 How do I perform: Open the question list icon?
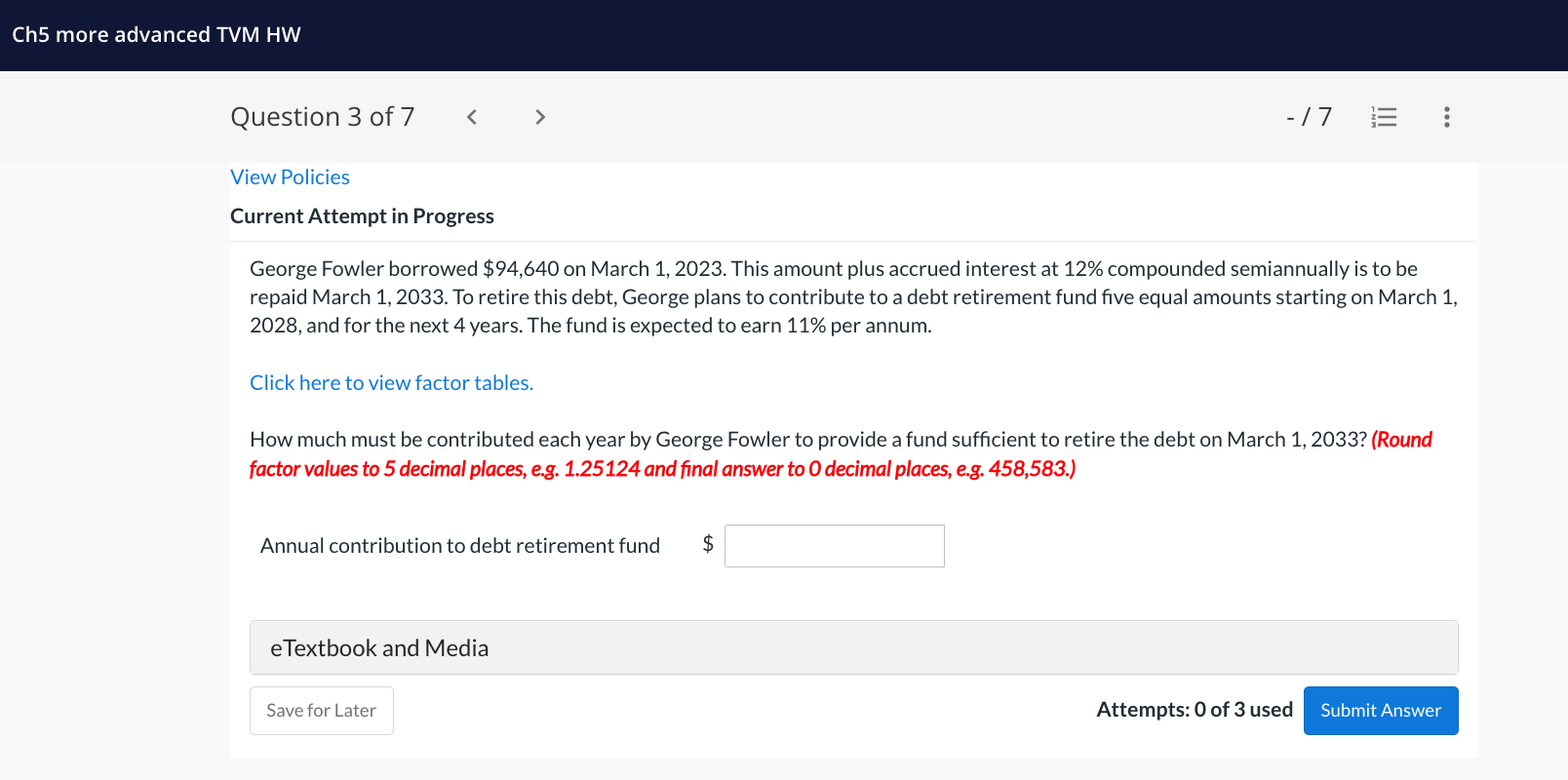[1384, 117]
